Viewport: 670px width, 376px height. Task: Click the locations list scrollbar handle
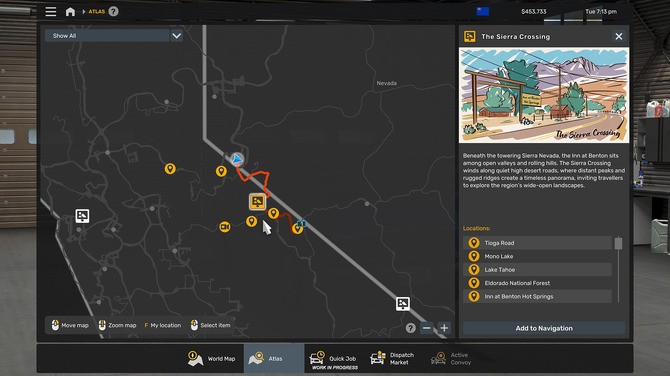point(618,243)
